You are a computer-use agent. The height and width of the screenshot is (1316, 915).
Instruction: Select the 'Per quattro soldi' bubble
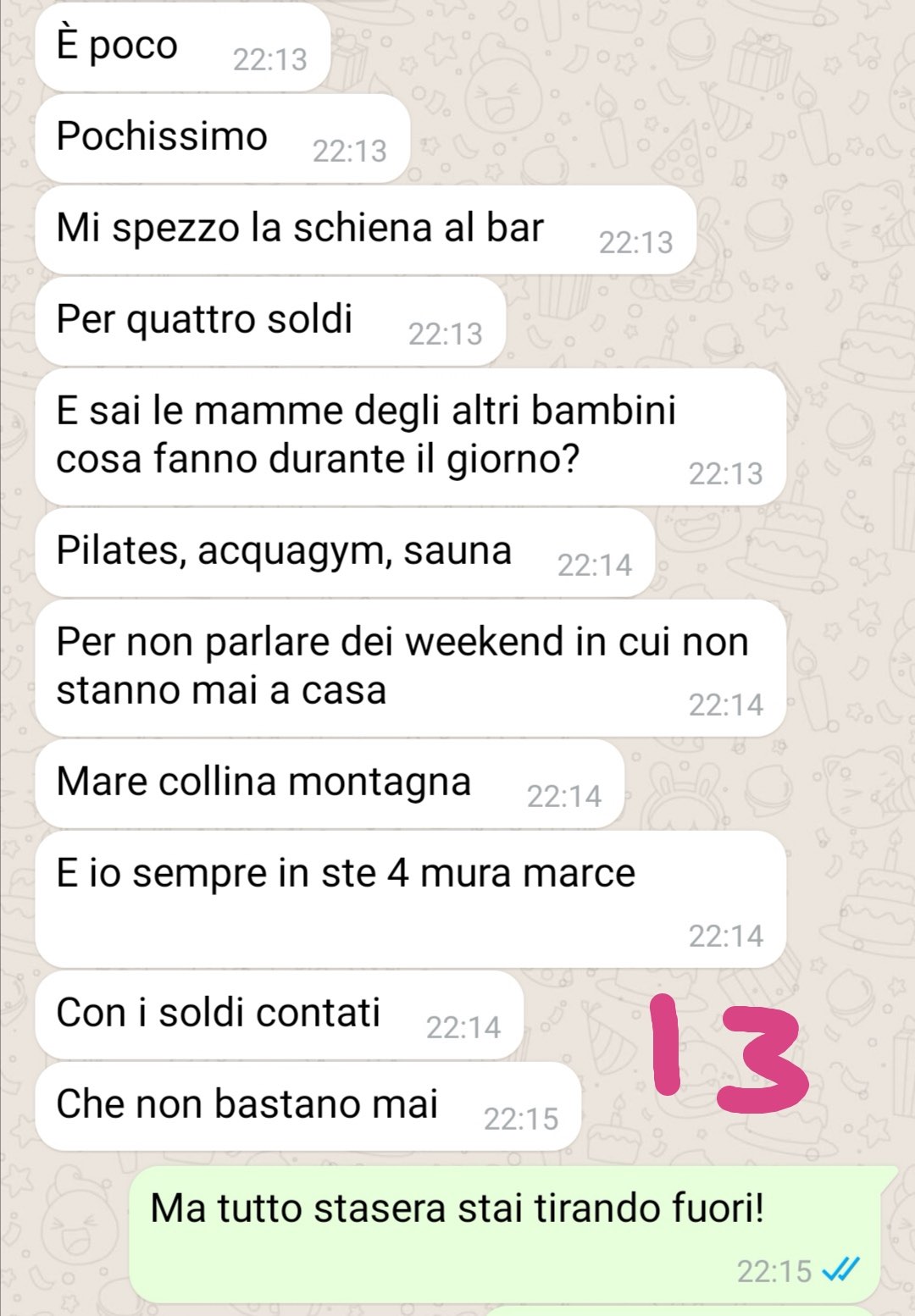coord(270,321)
